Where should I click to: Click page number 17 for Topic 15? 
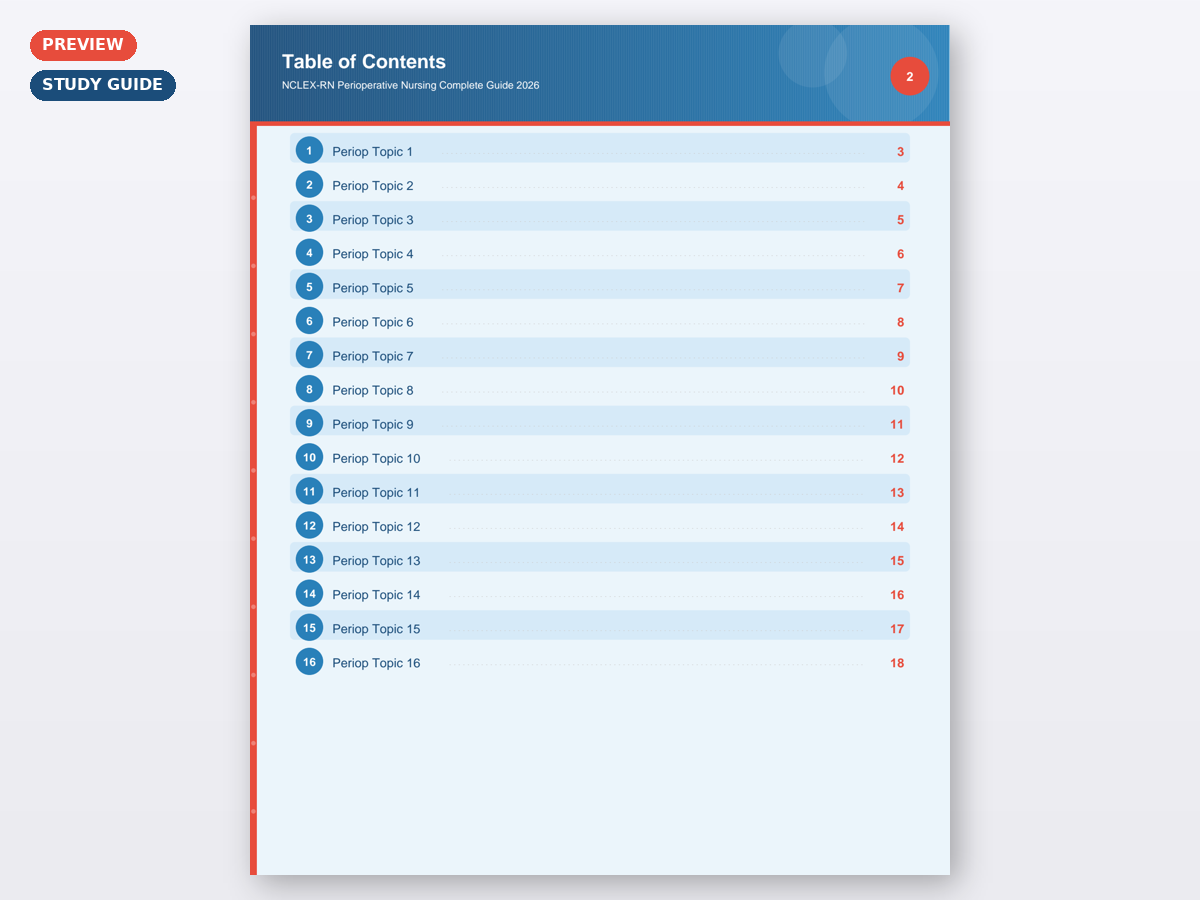[896, 629]
